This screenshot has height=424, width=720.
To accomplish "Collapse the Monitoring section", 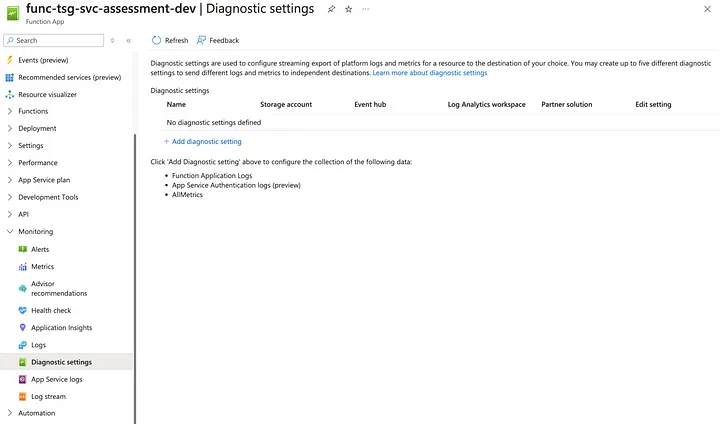I will pos(10,232).
